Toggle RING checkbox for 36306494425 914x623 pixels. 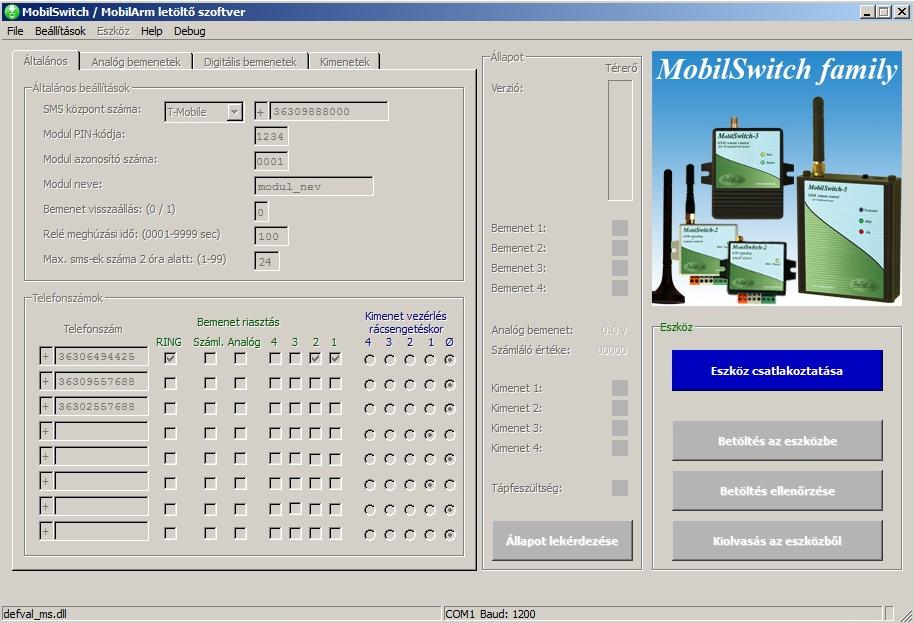pyautogui.click(x=170, y=358)
